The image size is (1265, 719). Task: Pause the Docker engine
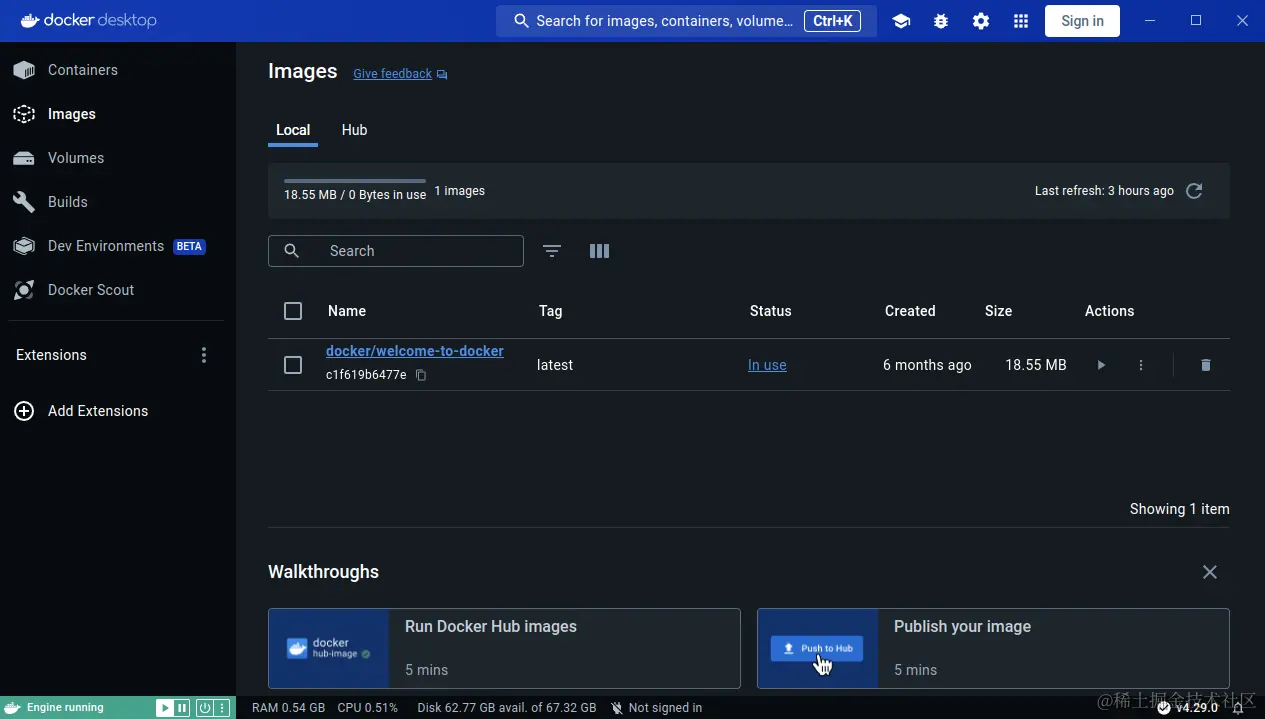point(182,708)
